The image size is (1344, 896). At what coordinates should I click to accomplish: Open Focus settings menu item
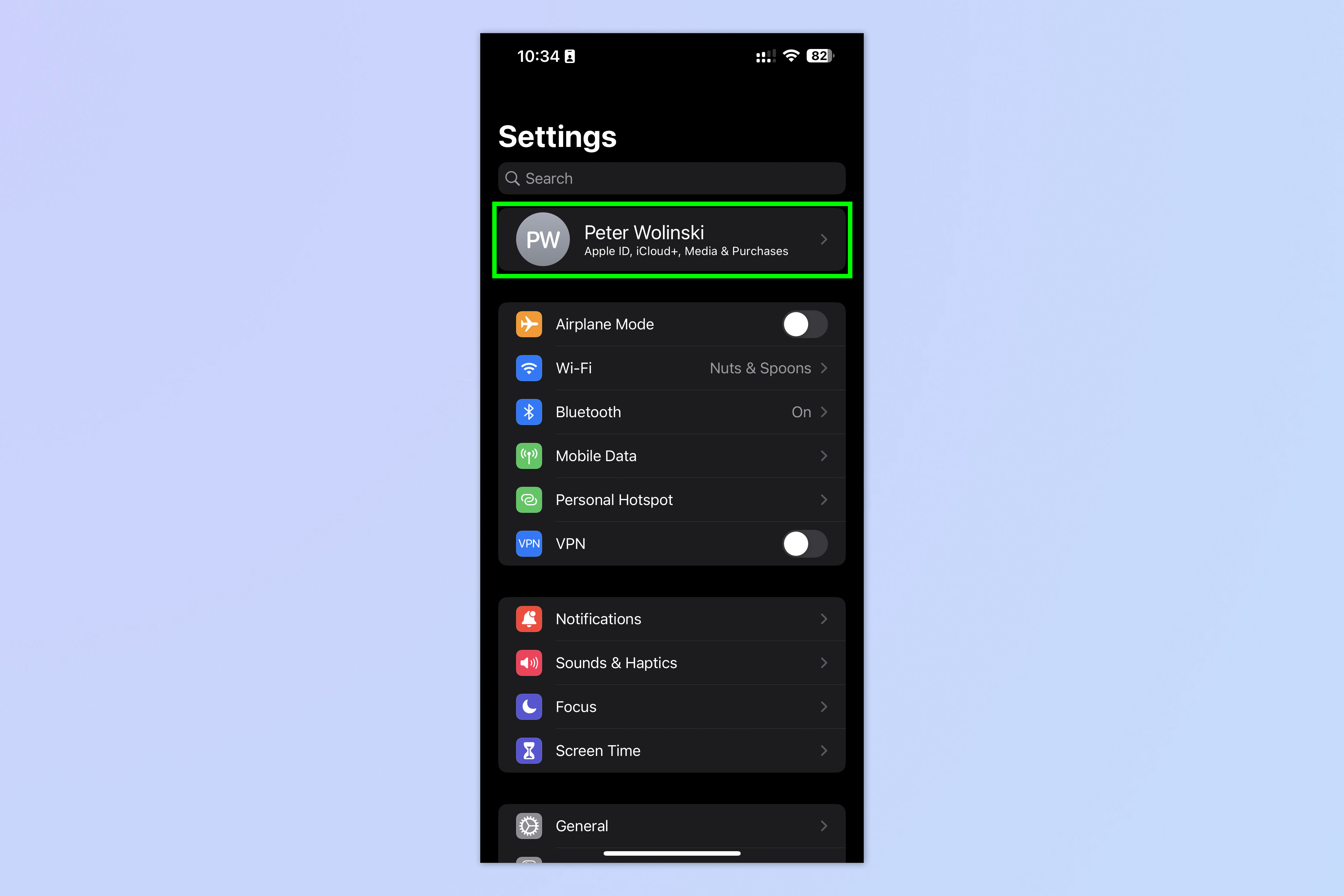tap(672, 706)
